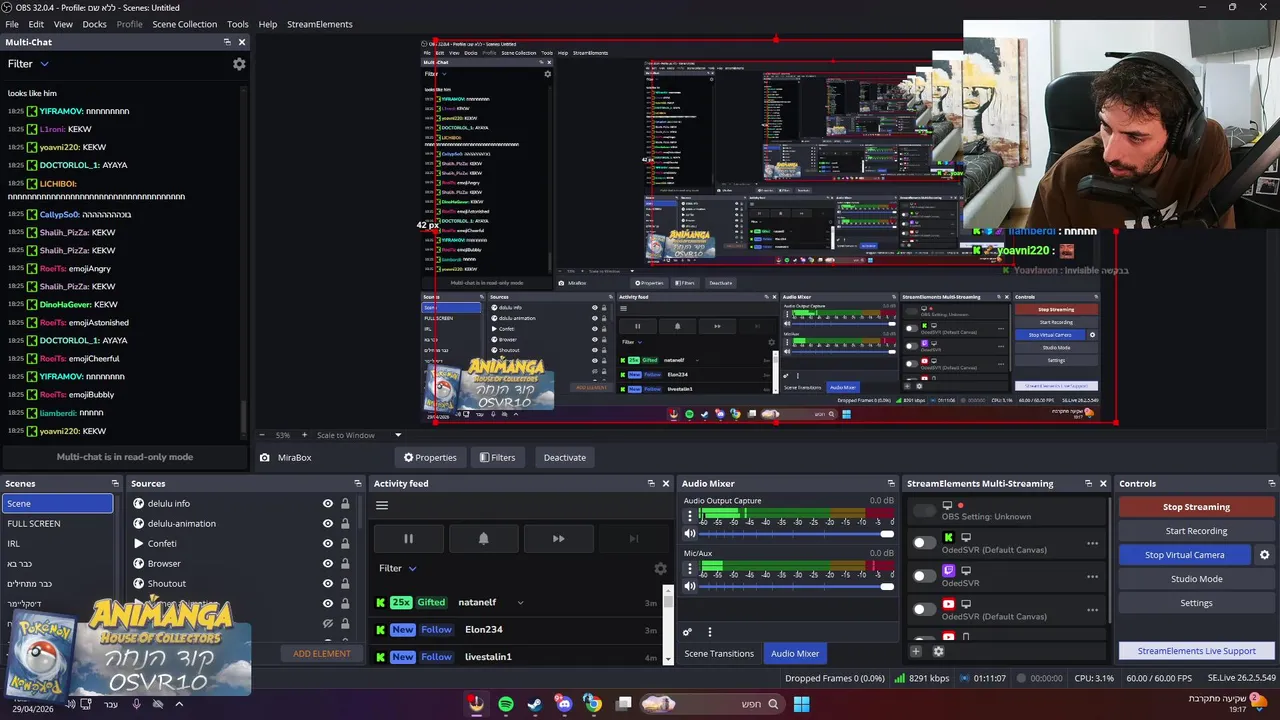This screenshot has height=720, width=1280.
Task: Open virtual camera settings gear
Action: click(1264, 555)
